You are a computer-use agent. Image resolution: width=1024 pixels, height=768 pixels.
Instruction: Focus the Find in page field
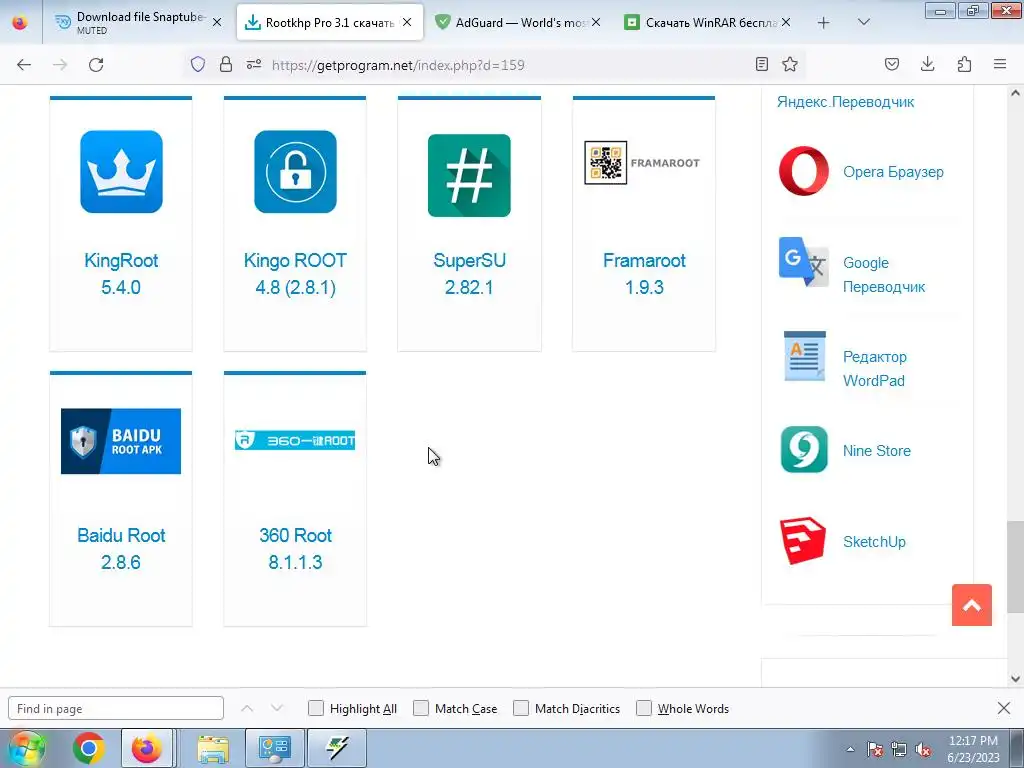(x=116, y=709)
